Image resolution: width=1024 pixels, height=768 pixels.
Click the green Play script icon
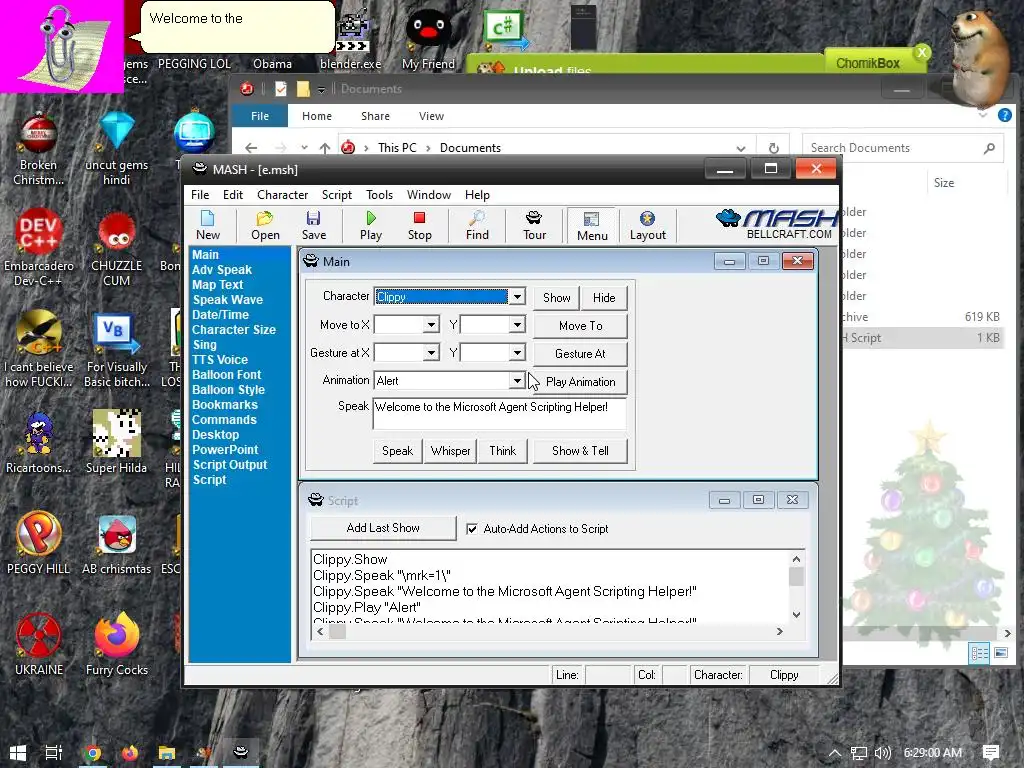pyautogui.click(x=371, y=225)
